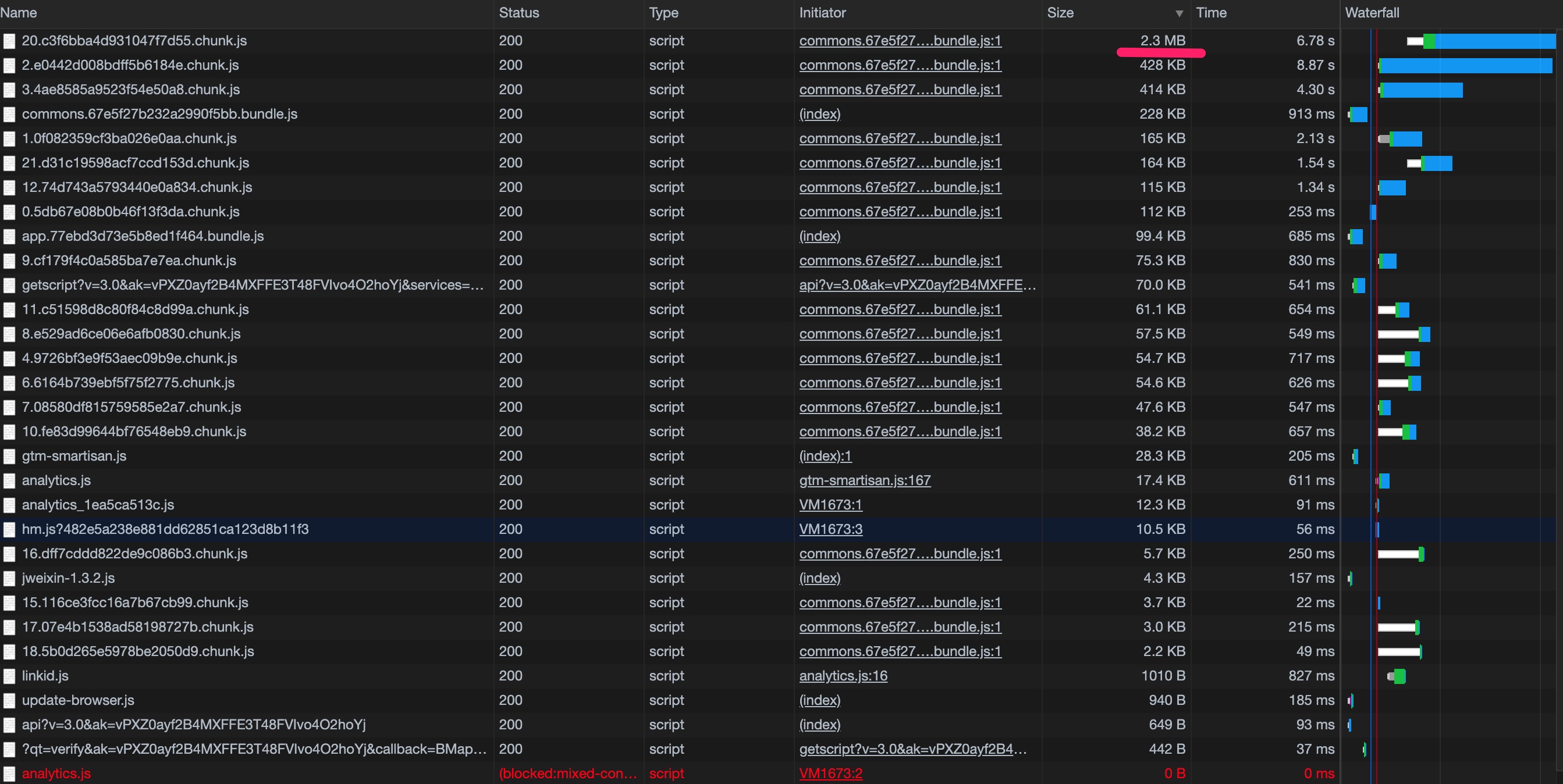Image resolution: width=1563 pixels, height=784 pixels.
Task: Click file icon beside hm.js row
Action: tap(9, 530)
